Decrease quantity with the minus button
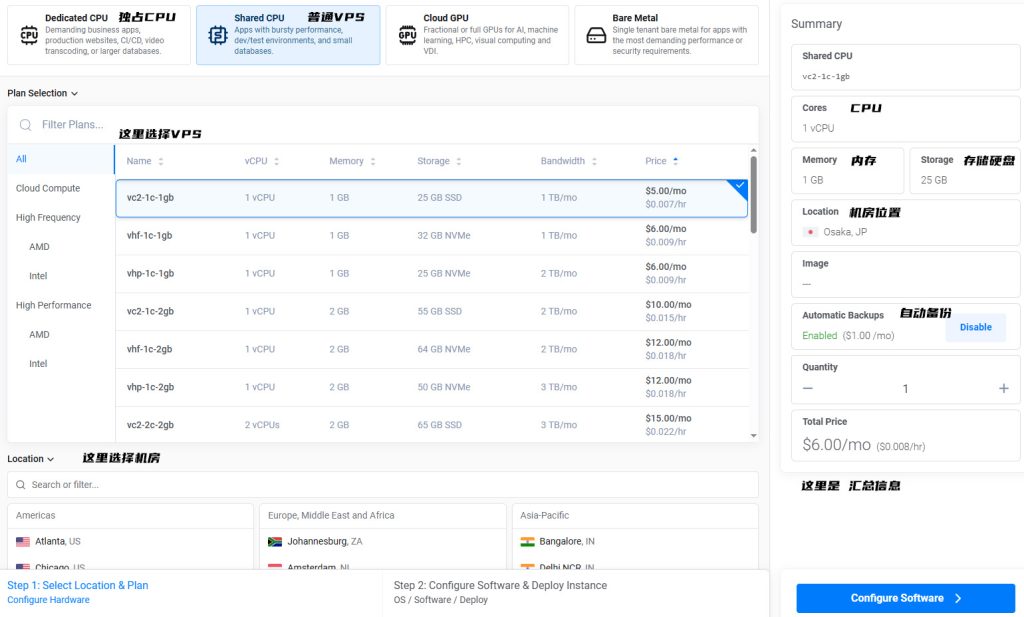The image size is (1024, 617). pos(808,388)
